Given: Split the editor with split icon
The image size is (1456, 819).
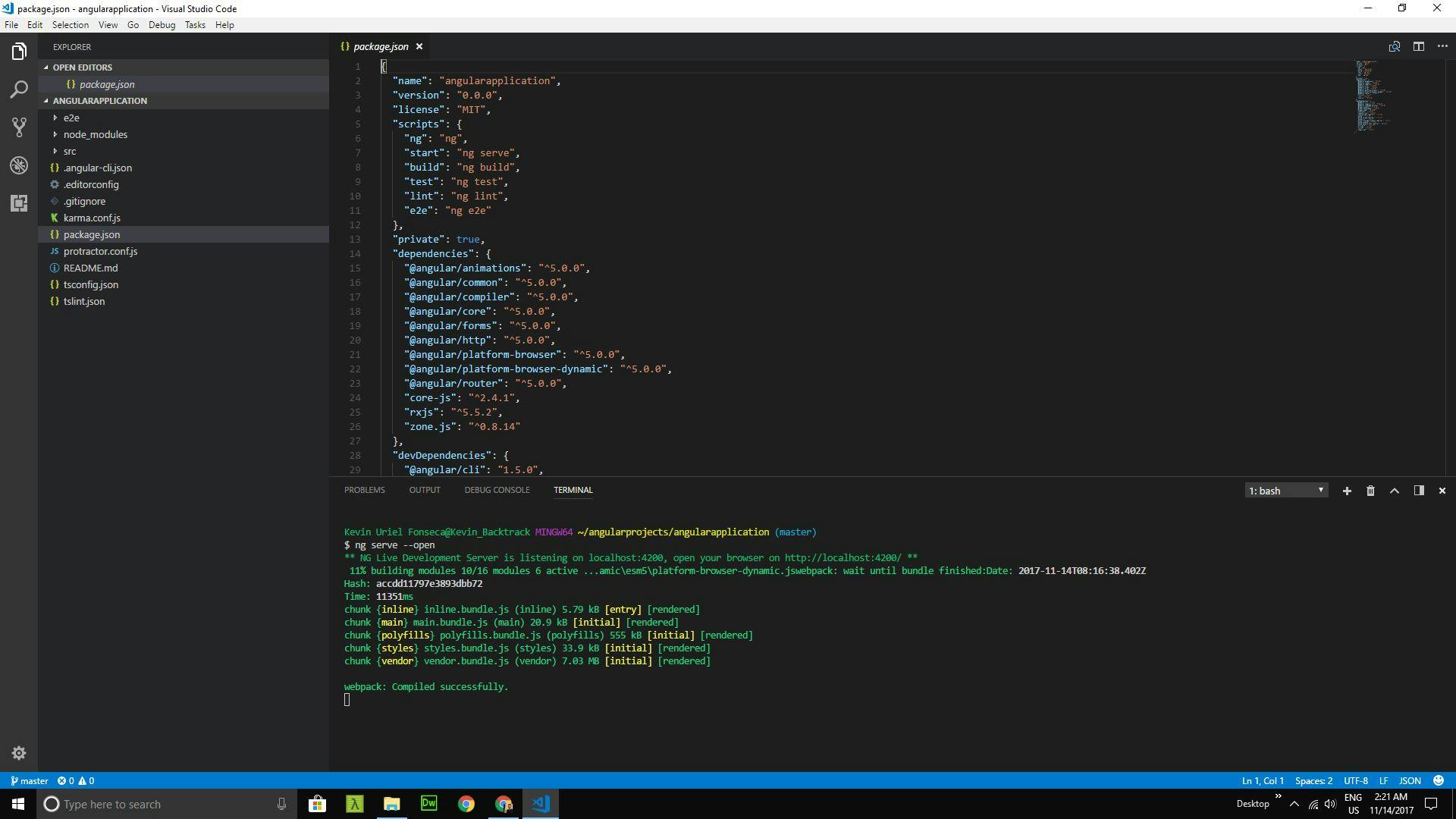Looking at the screenshot, I should pos(1418,46).
